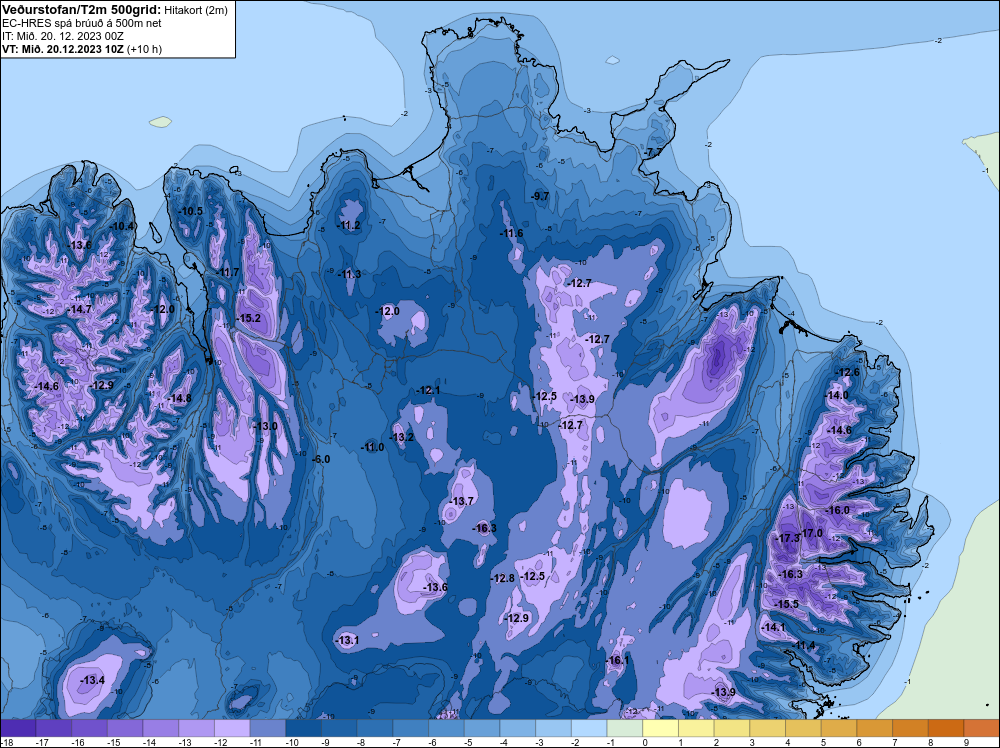Click the -12.1 temperature label
Image resolution: width=1000 pixels, height=748 pixels.
[x=429, y=390]
